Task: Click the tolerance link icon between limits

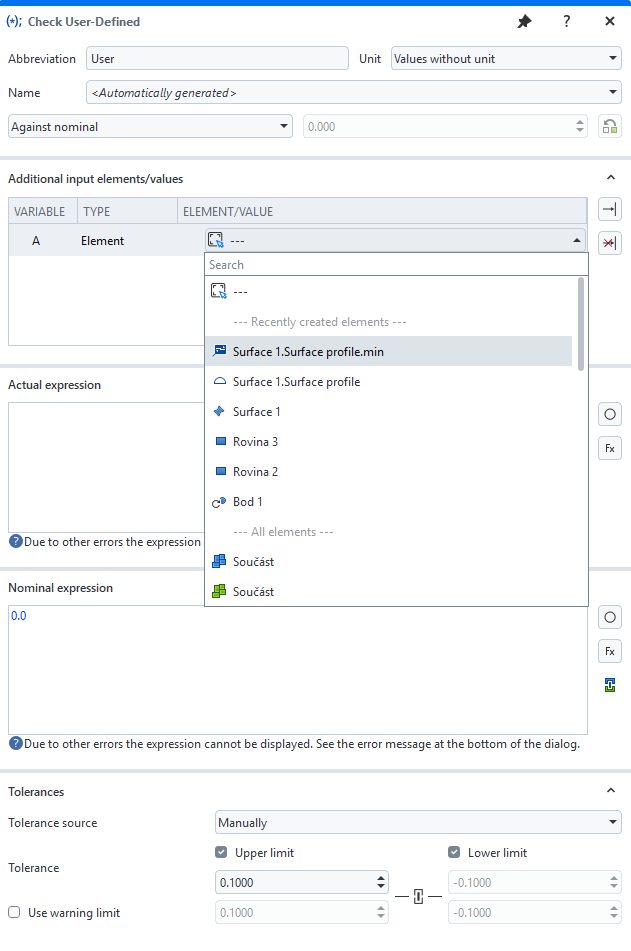Action: [x=418, y=896]
